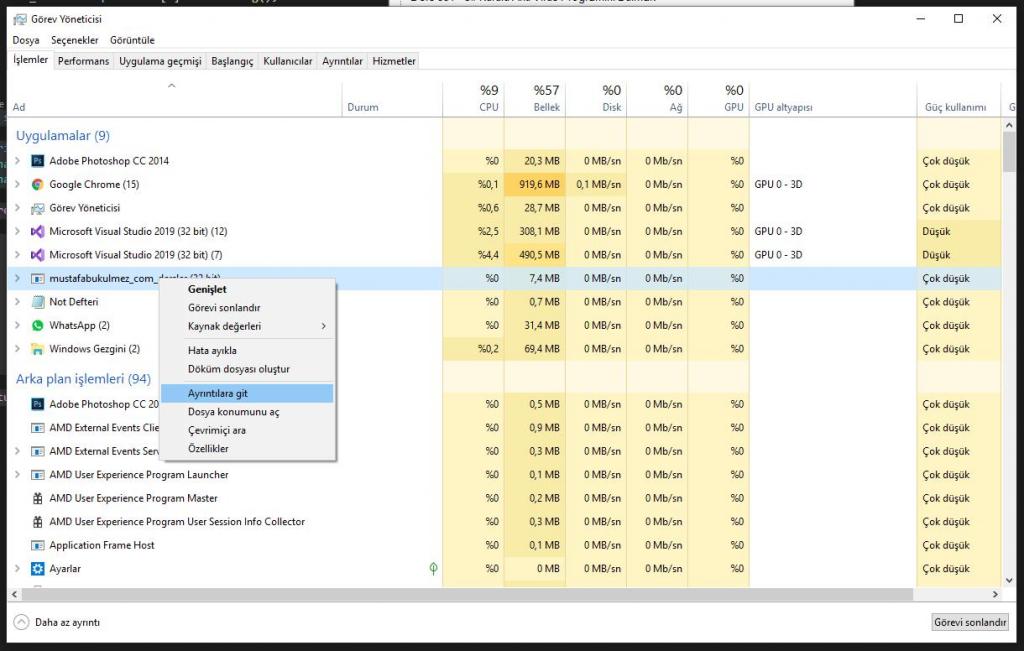The image size is (1024, 651).
Task: Switch to the Performans tab
Action: 83,61
